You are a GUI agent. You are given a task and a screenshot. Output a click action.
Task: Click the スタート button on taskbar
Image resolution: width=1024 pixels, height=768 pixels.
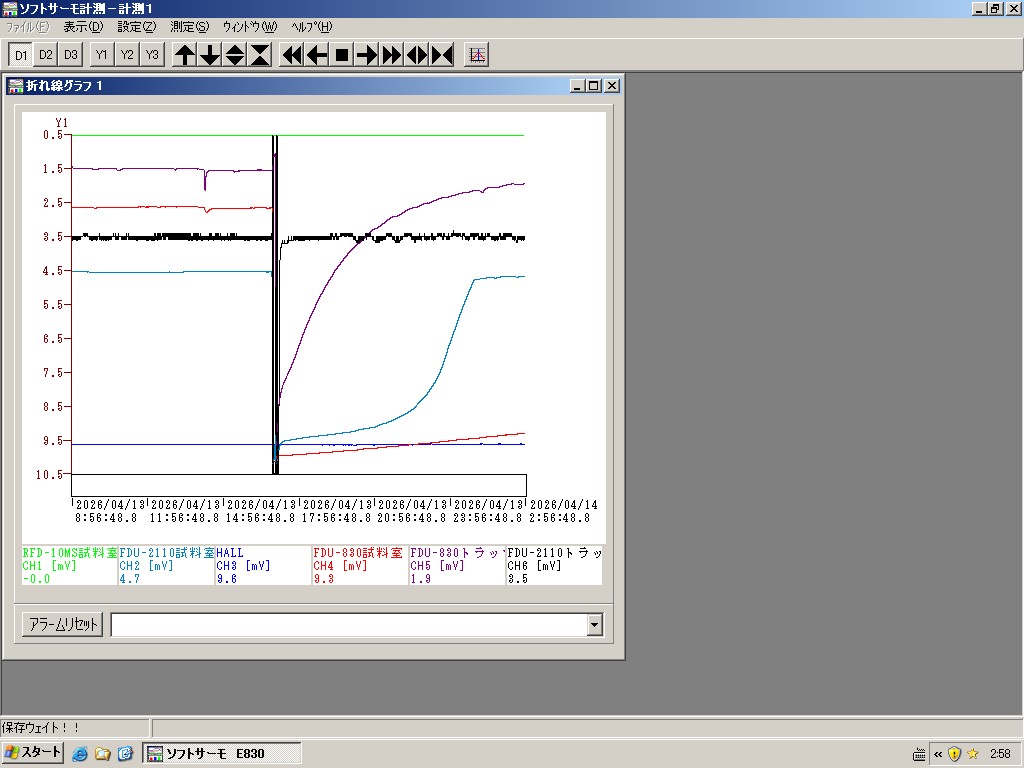point(33,753)
